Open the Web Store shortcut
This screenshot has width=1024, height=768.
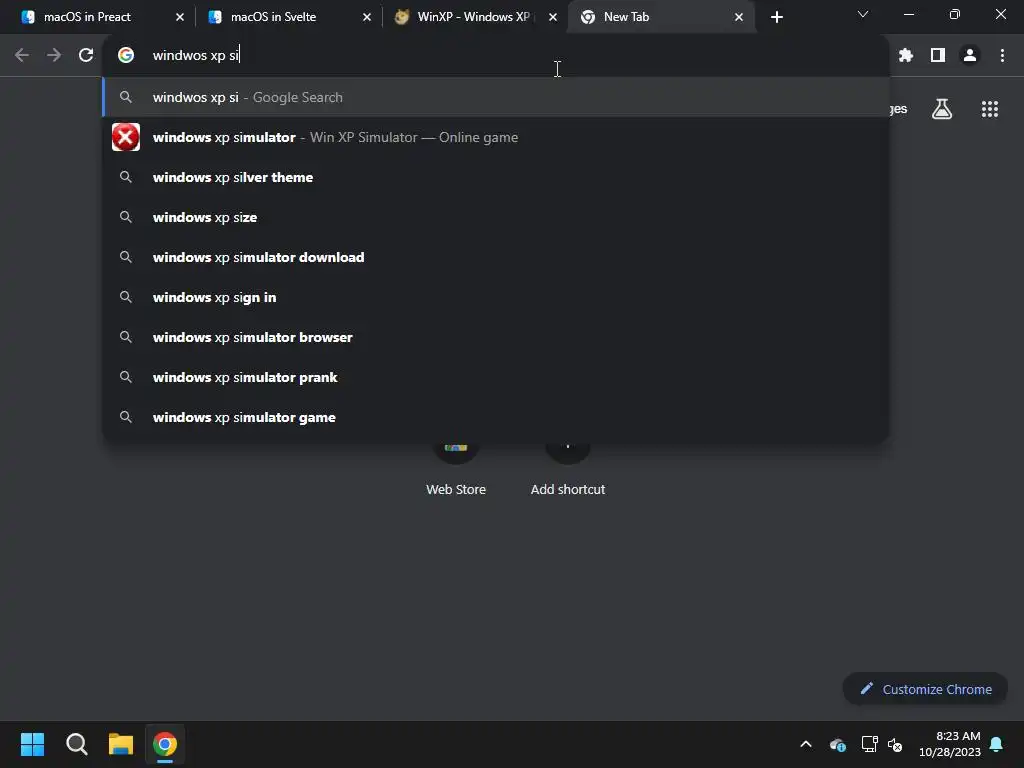pyautogui.click(x=456, y=472)
